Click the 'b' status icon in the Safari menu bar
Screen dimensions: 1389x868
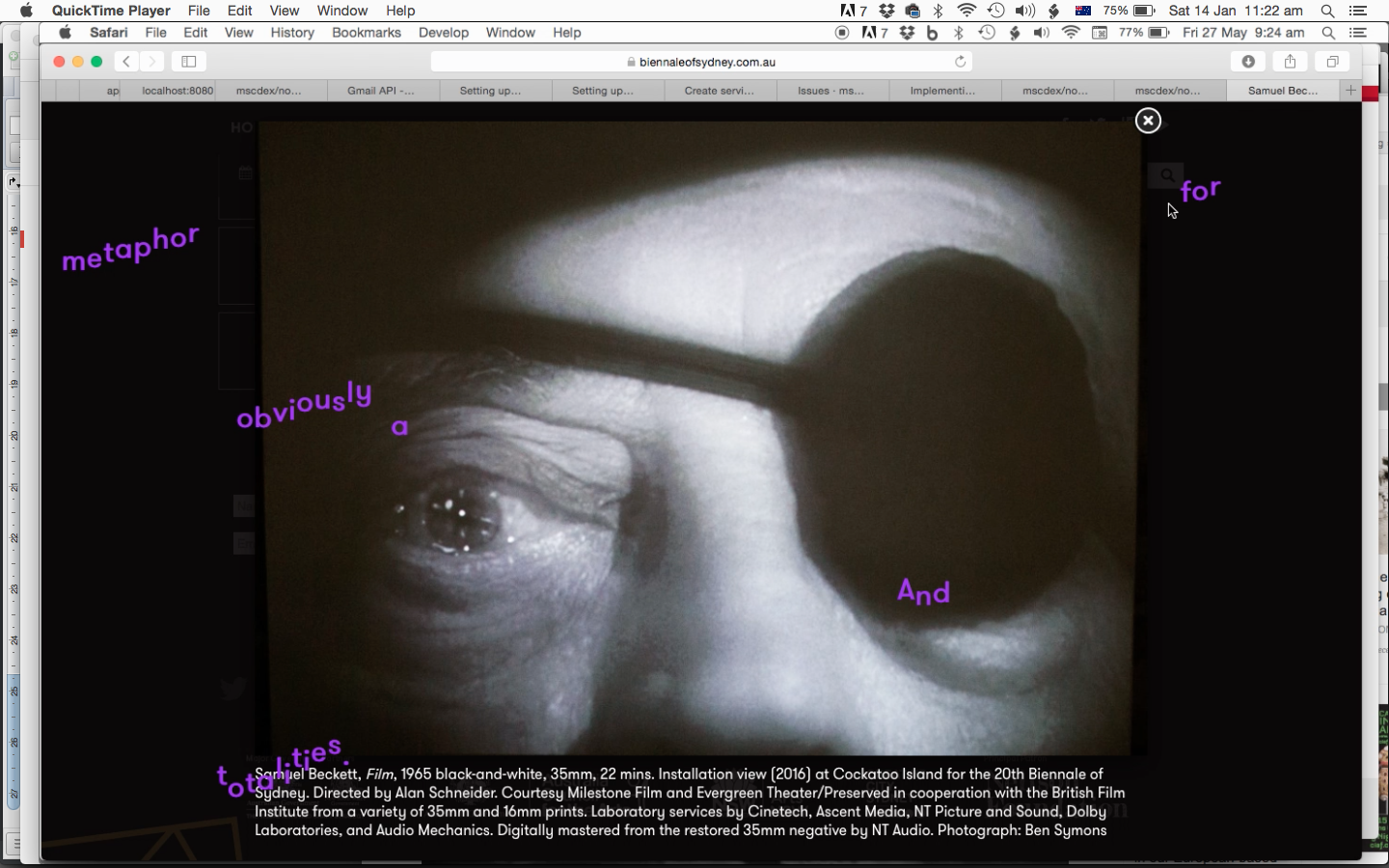pos(932,33)
